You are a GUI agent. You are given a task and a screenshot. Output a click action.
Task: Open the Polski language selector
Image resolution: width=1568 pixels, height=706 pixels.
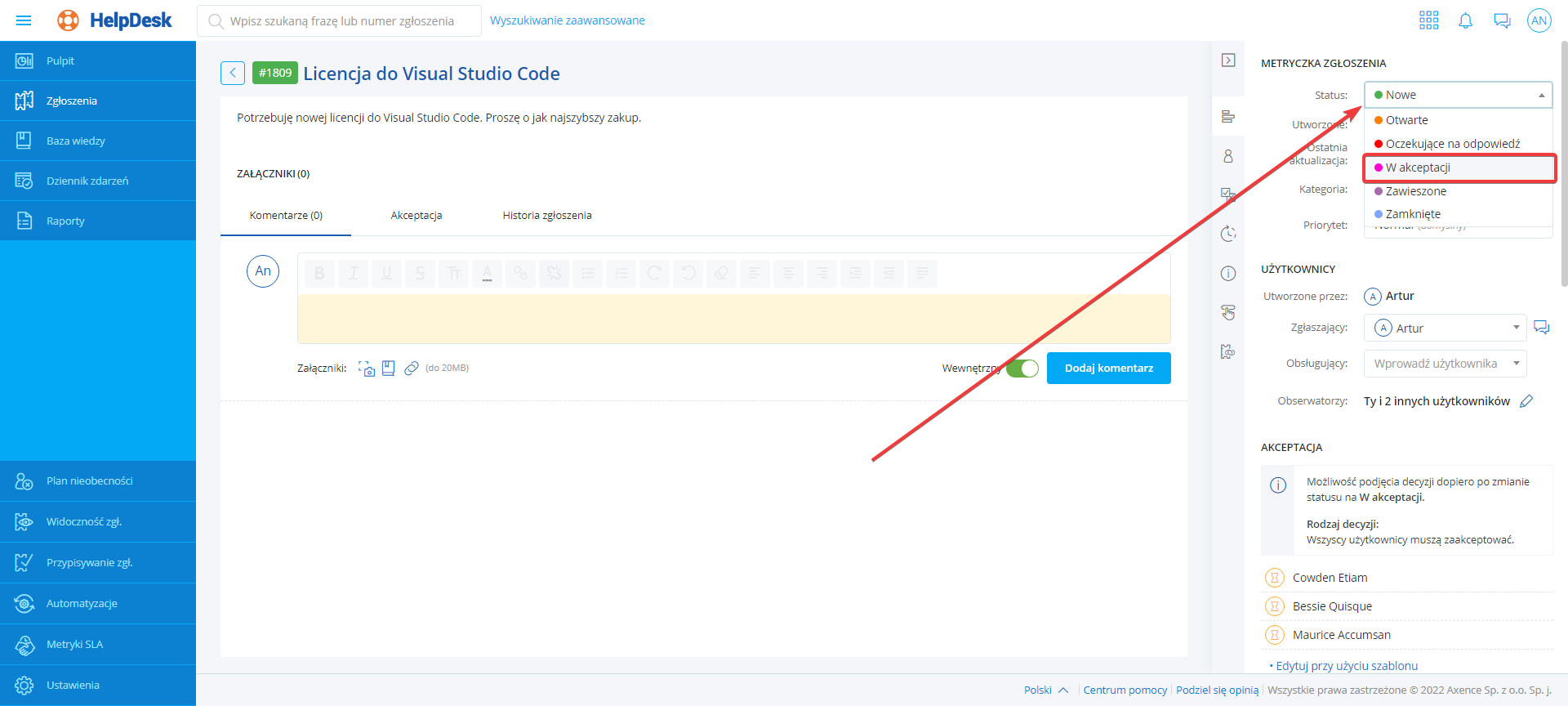pos(1045,690)
